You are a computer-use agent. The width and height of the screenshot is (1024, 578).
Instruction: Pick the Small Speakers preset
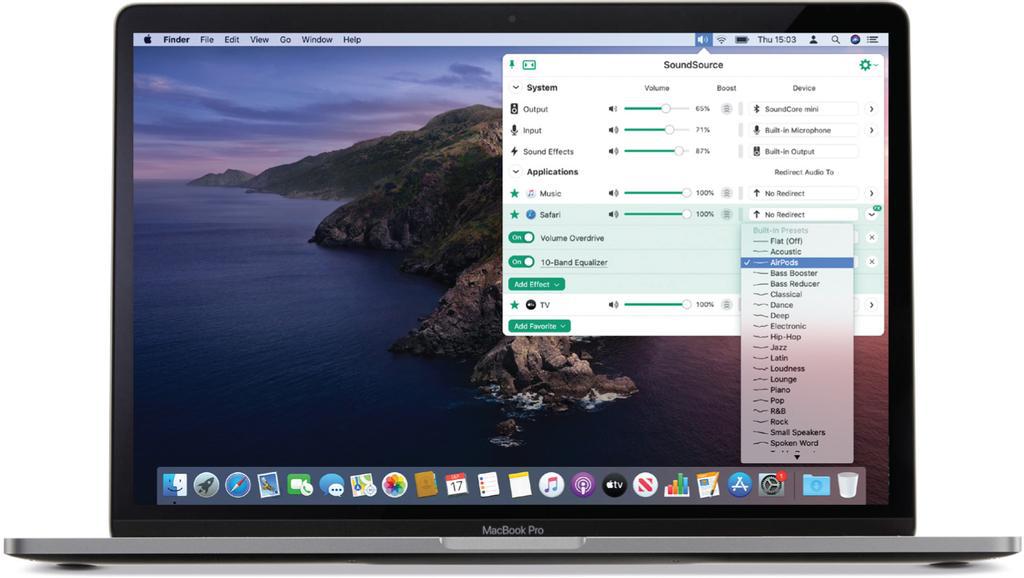coord(797,432)
